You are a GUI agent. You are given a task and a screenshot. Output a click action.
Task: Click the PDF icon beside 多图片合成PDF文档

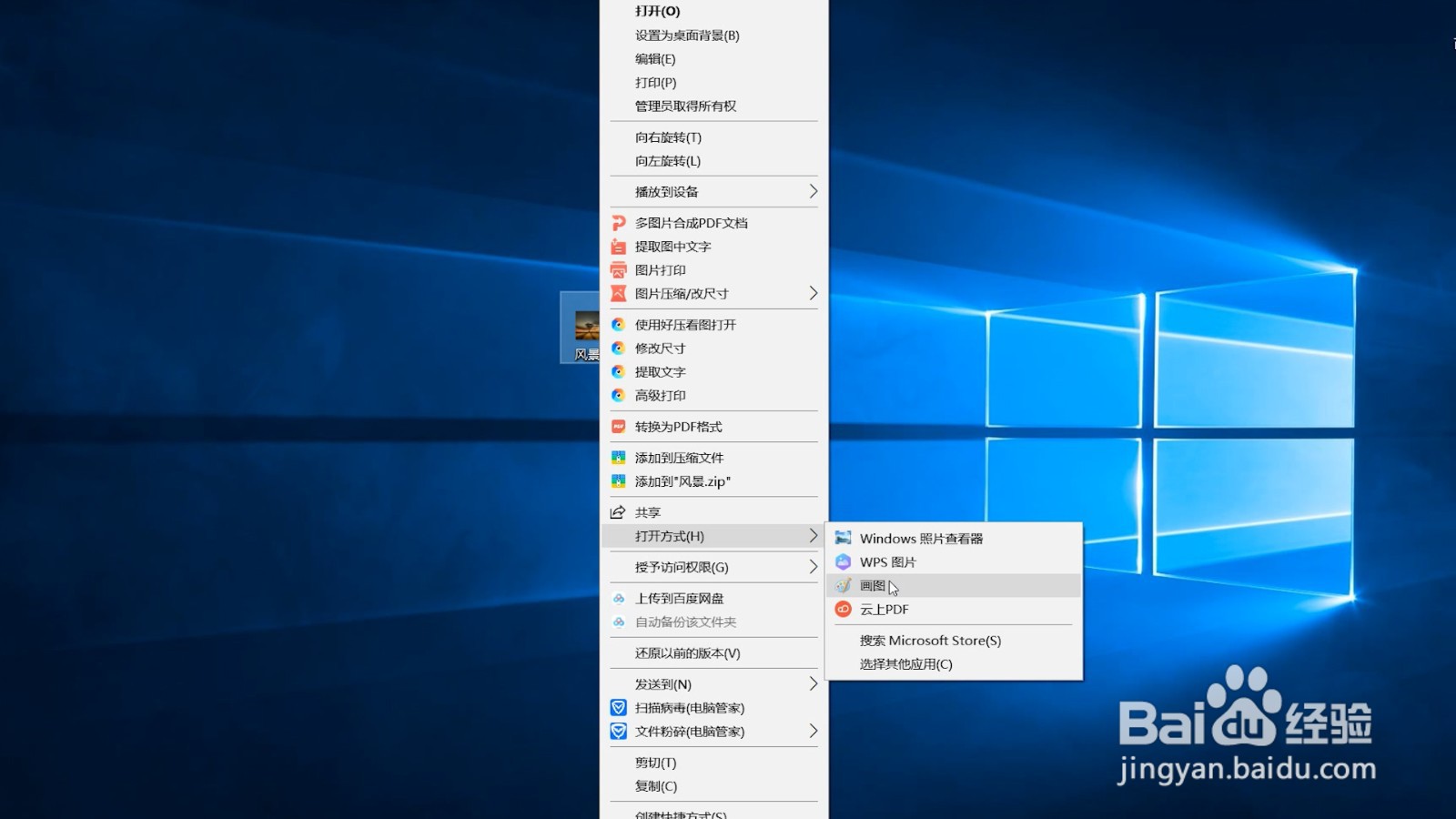[x=618, y=223]
